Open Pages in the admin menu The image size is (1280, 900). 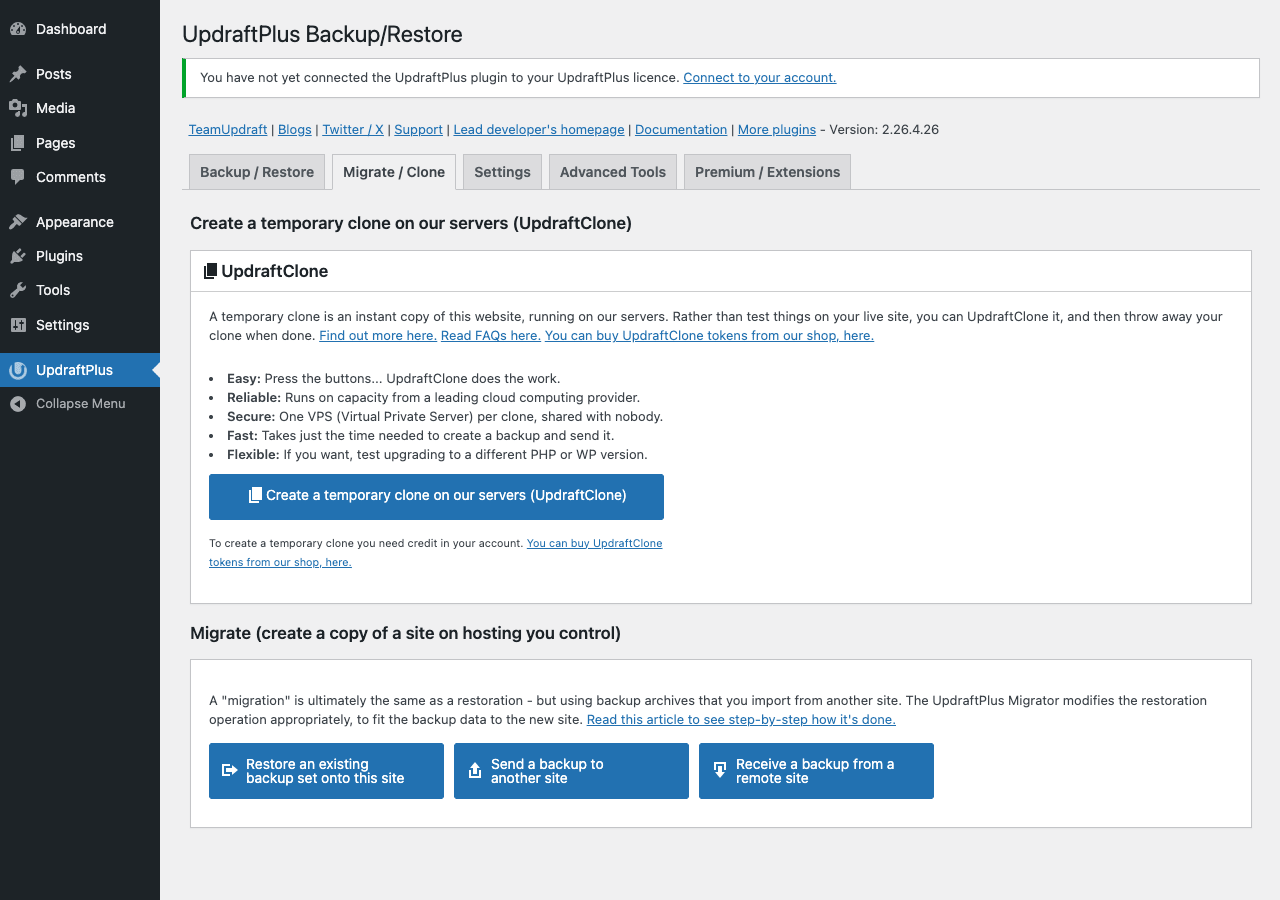(x=80, y=143)
